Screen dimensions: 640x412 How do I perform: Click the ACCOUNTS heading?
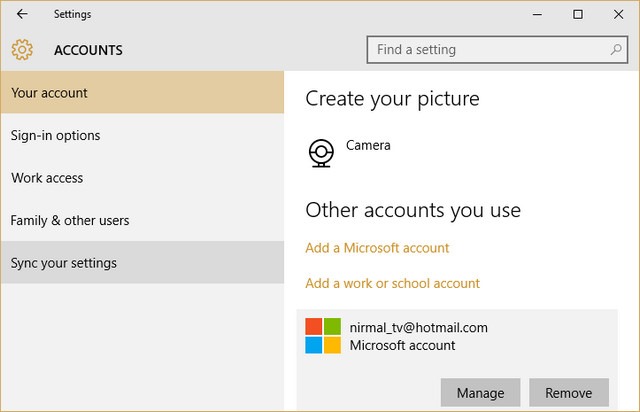[x=88, y=50]
